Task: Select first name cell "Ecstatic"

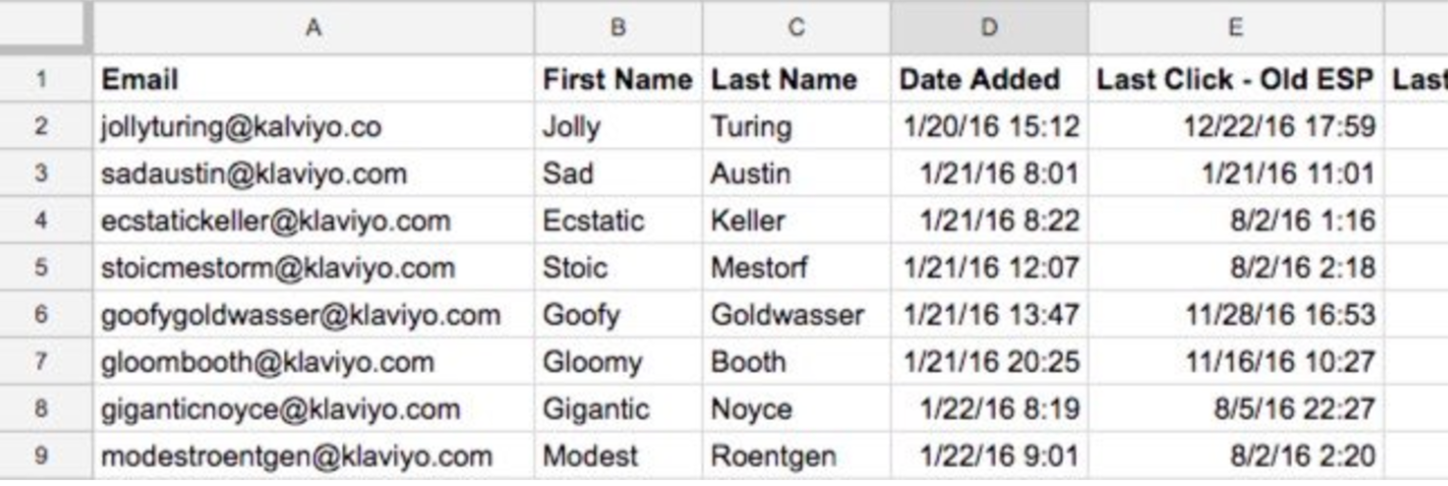Action: click(x=593, y=221)
